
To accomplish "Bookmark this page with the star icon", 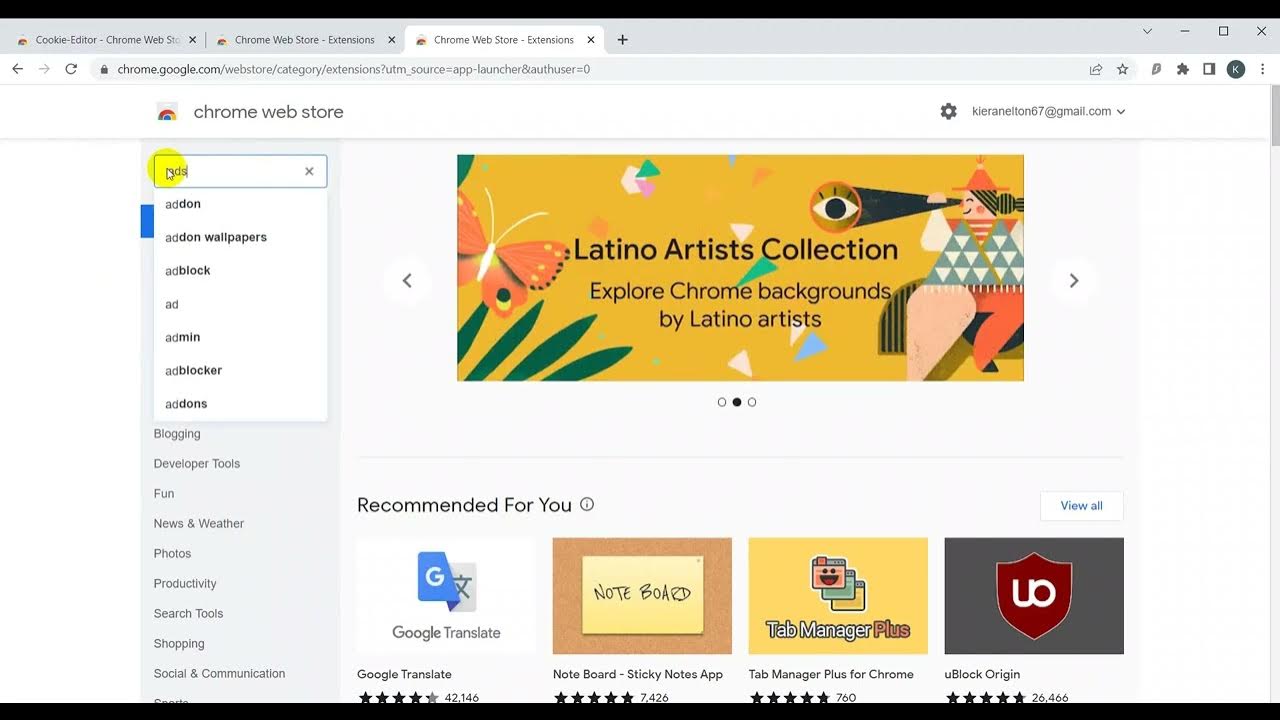I will coord(1123,69).
